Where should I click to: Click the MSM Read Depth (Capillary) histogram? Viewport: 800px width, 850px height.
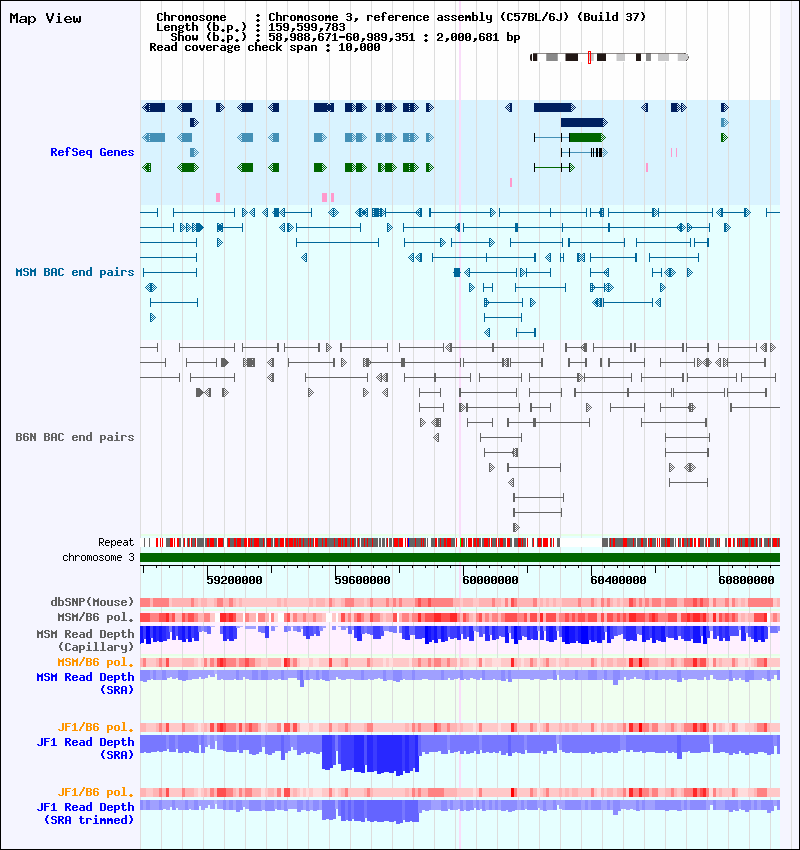[x=460, y=635]
